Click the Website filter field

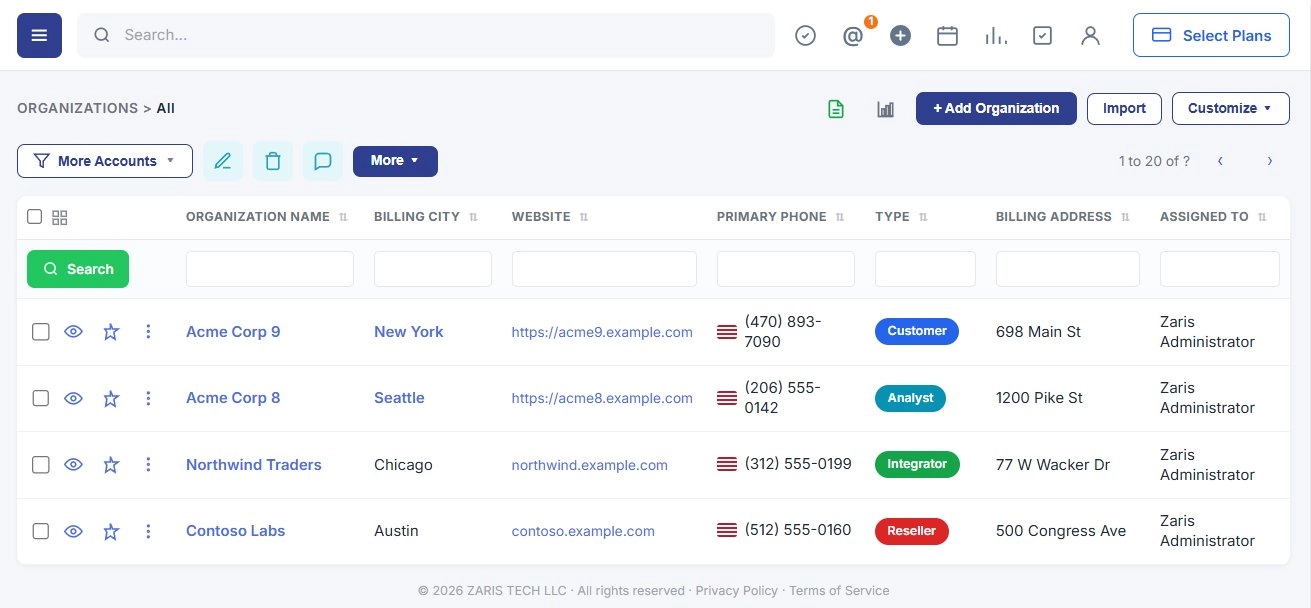click(x=604, y=269)
